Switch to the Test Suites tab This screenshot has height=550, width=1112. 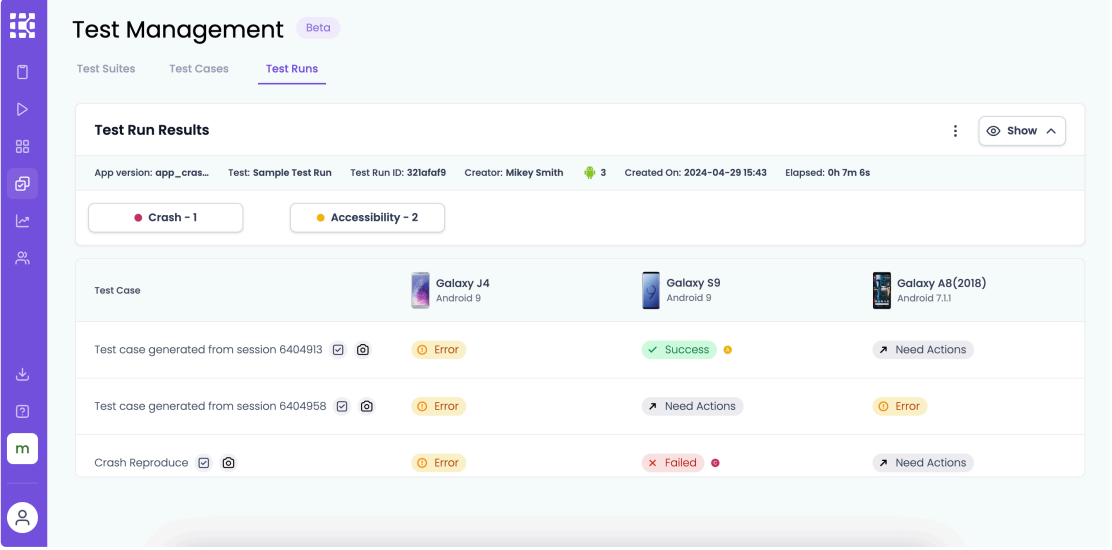(106, 69)
